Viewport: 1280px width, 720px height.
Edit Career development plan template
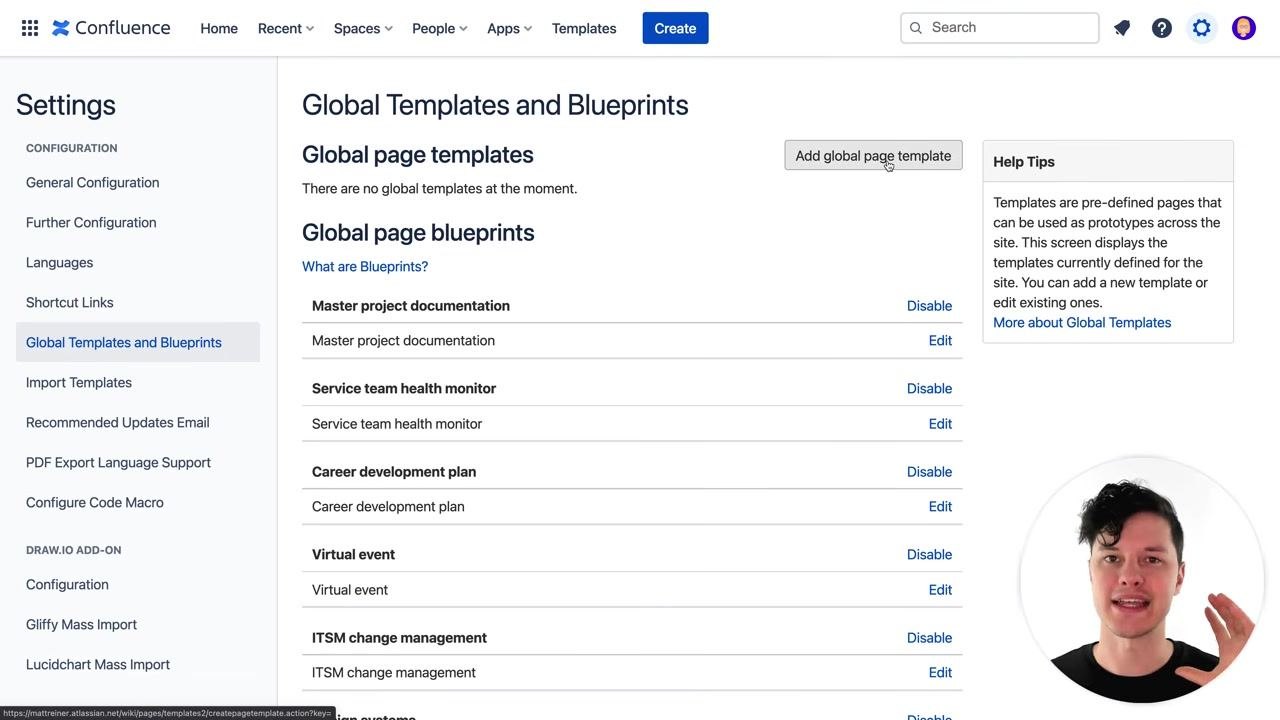[940, 506]
